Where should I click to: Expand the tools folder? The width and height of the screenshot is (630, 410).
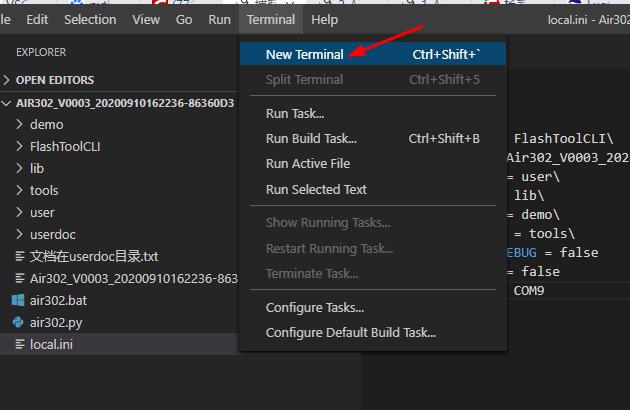click(119, 191)
